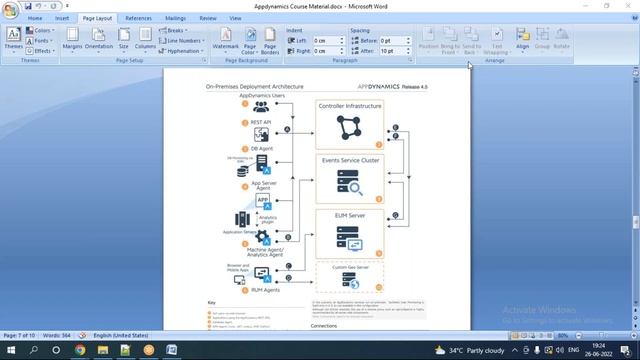Click the zoom slider handle

pos(601,336)
